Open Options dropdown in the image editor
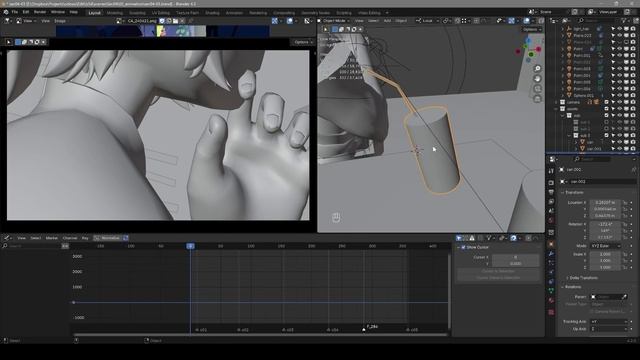The width and height of the screenshot is (640, 360). pos(302,42)
